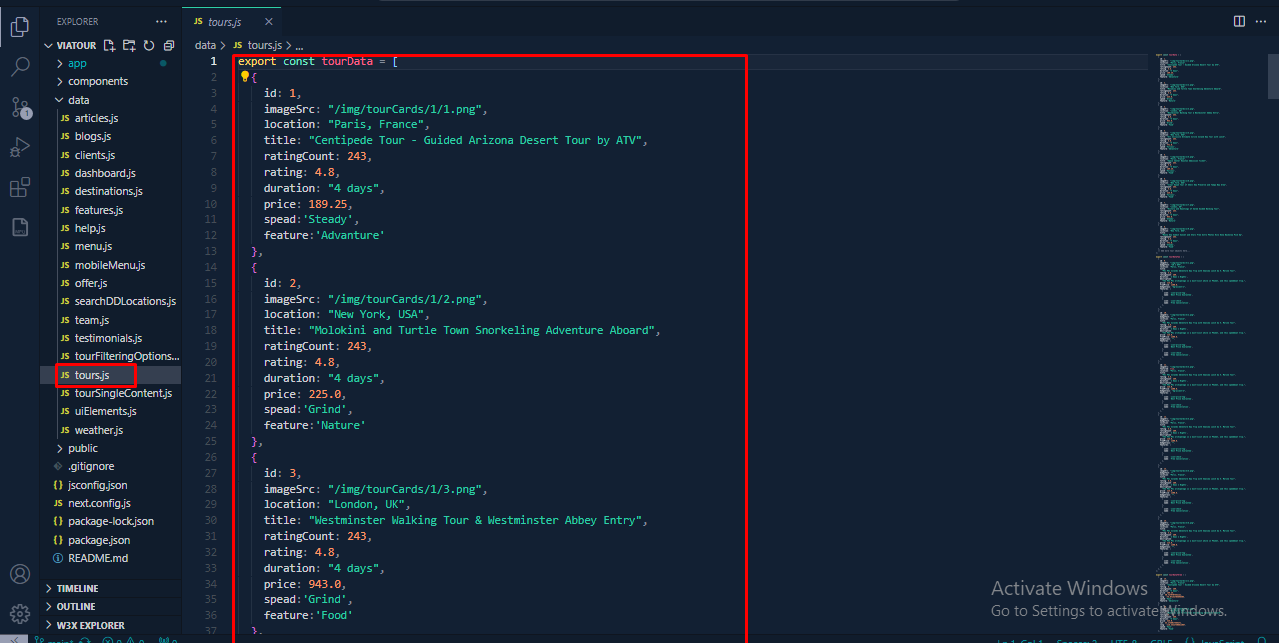Viewport: 1279px width, 643px height.
Task: Collapse all folders in Explorer
Action: coord(169,46)
